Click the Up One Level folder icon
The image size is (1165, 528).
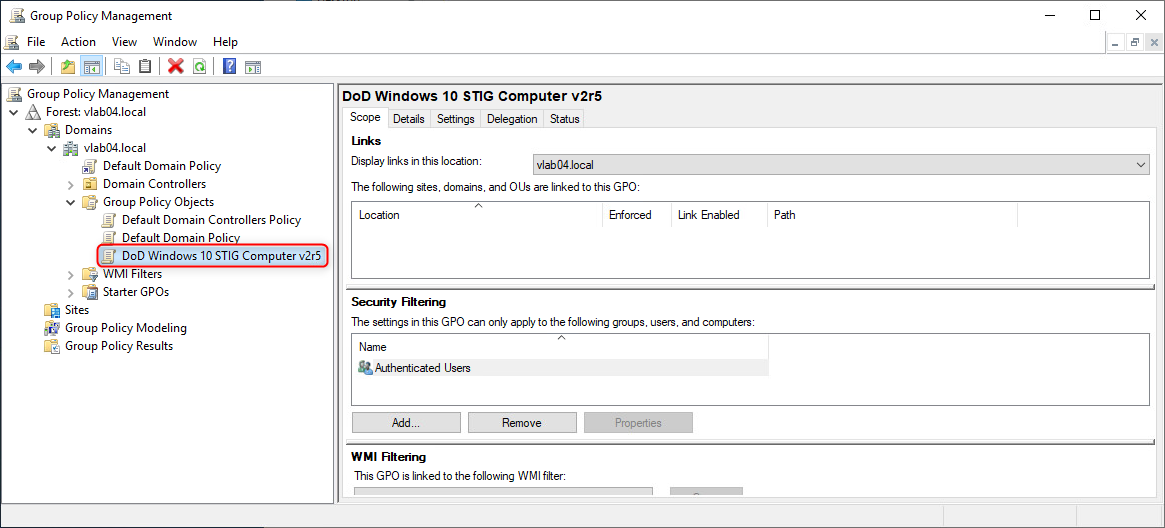68,67
